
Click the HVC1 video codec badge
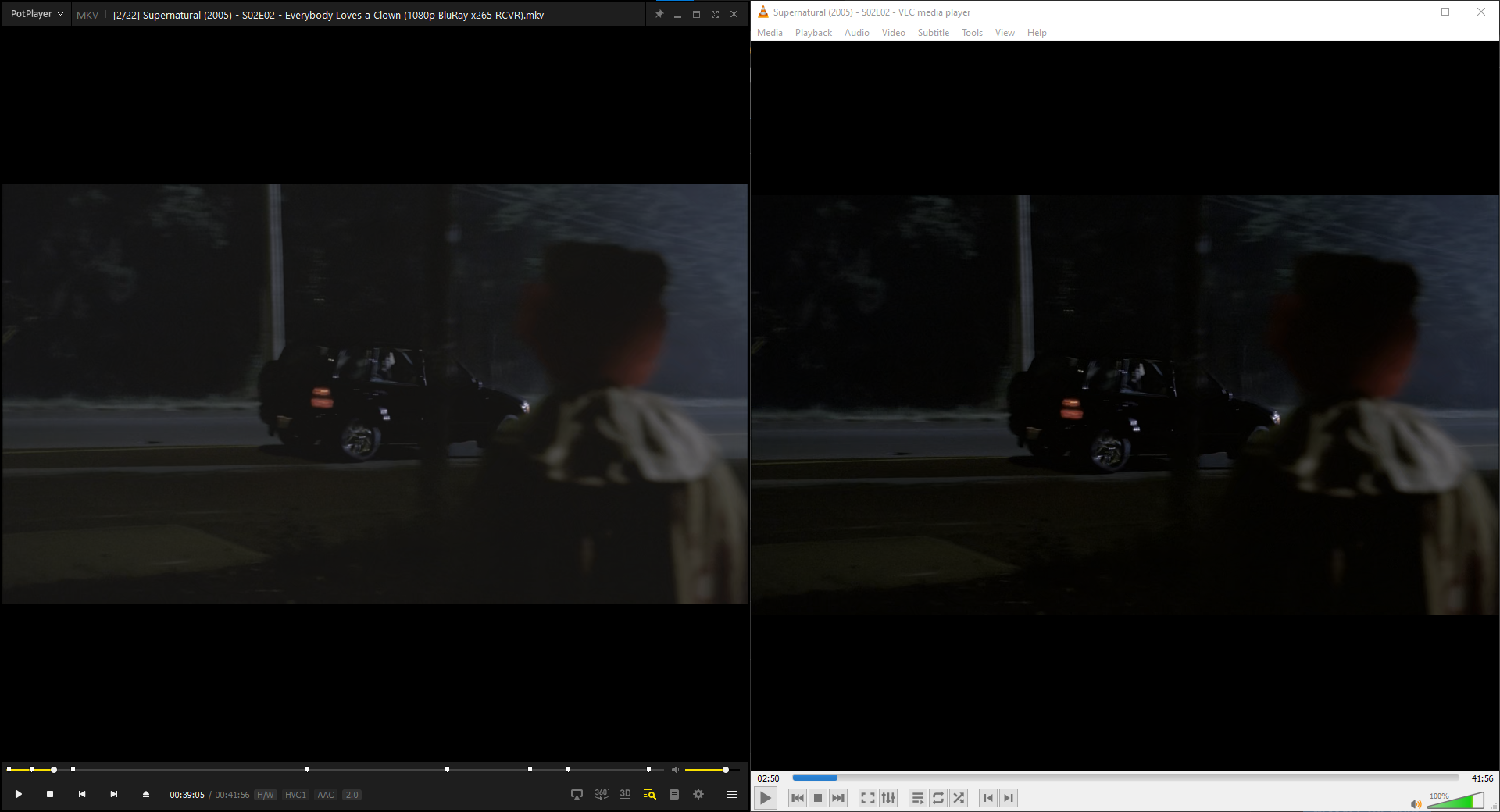[x=295, y=795]
